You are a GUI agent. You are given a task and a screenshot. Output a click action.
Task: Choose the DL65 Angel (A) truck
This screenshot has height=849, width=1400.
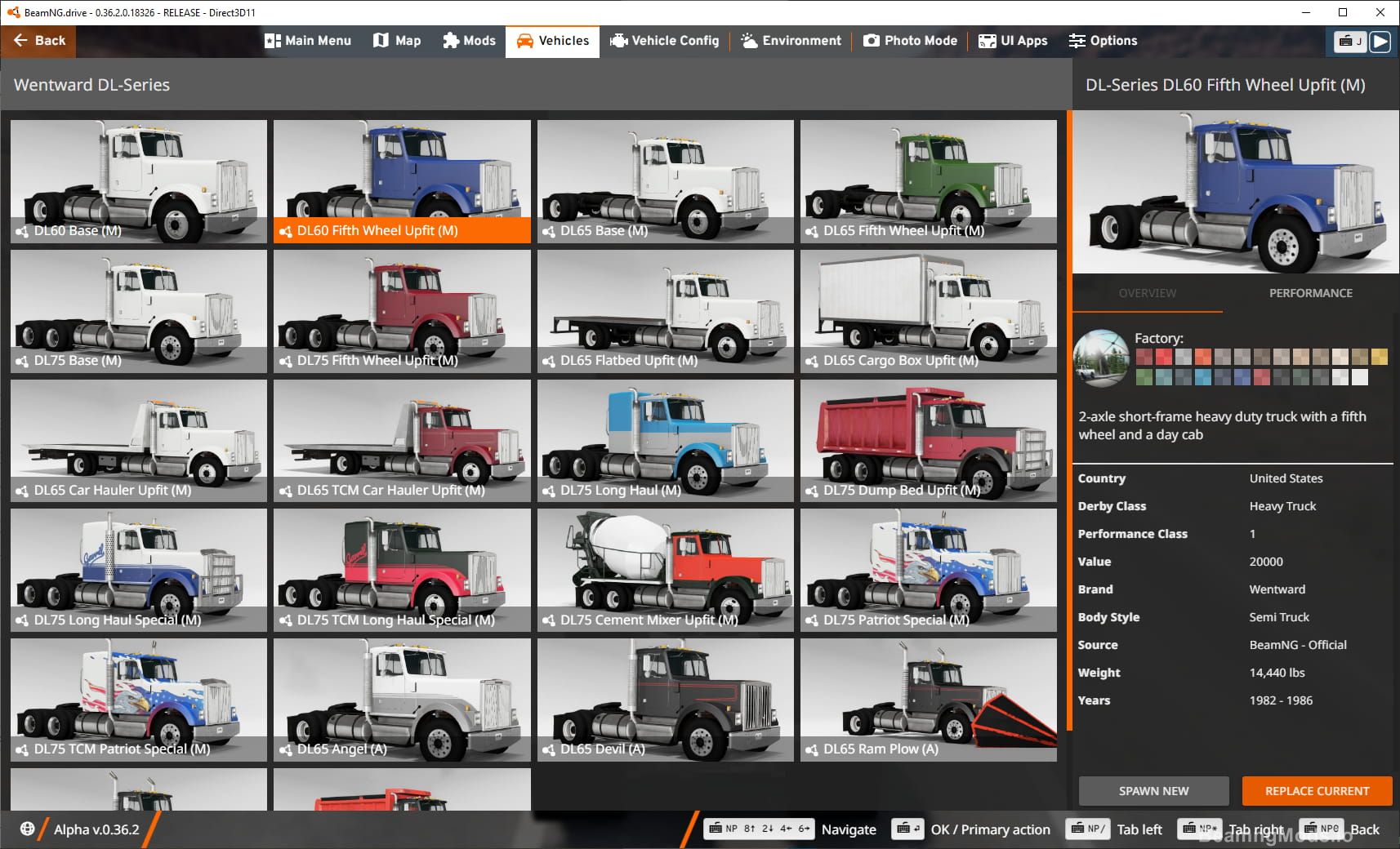click(x=402, y=700)
